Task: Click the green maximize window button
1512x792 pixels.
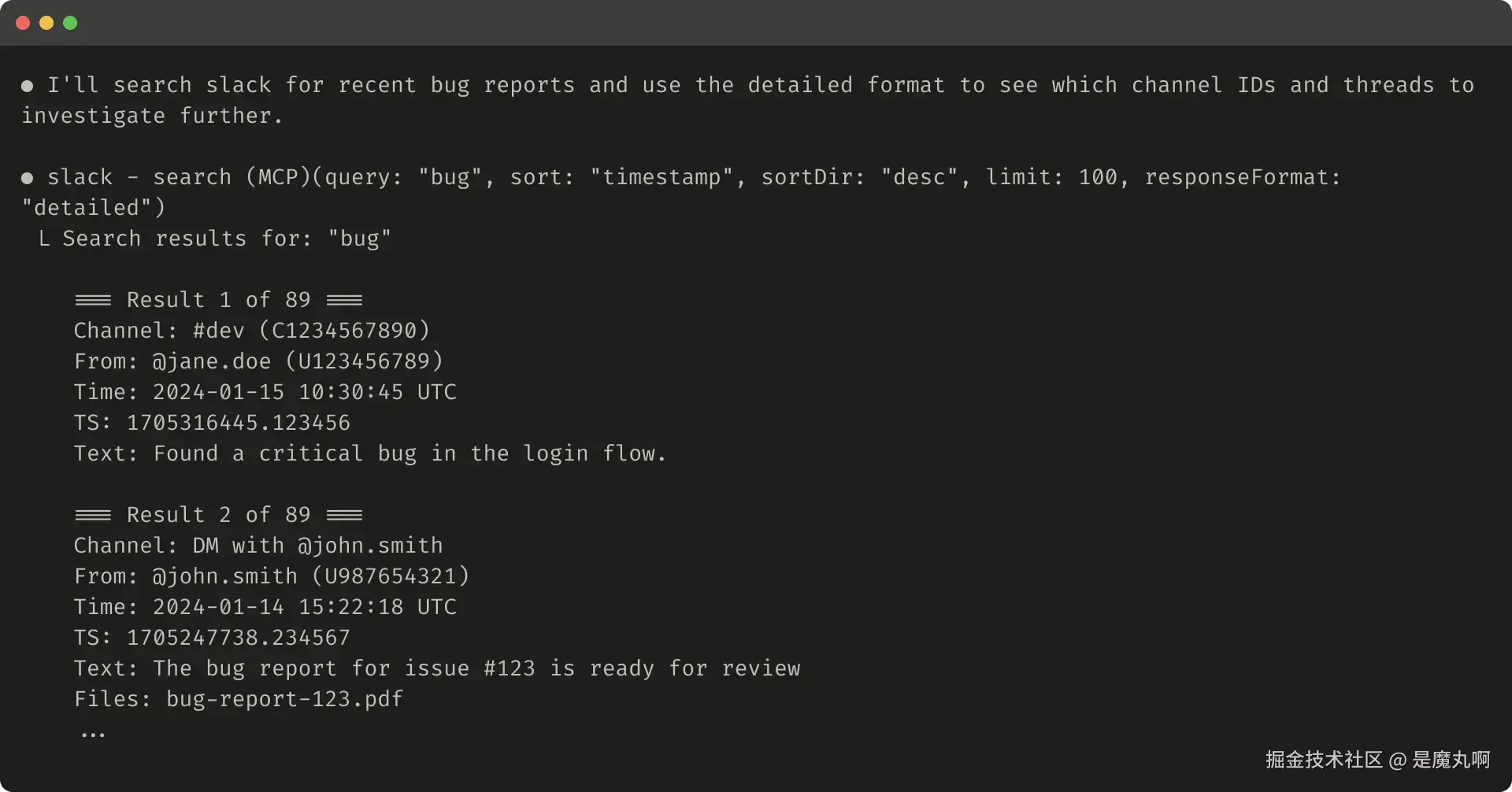Action: click(70, 23)
